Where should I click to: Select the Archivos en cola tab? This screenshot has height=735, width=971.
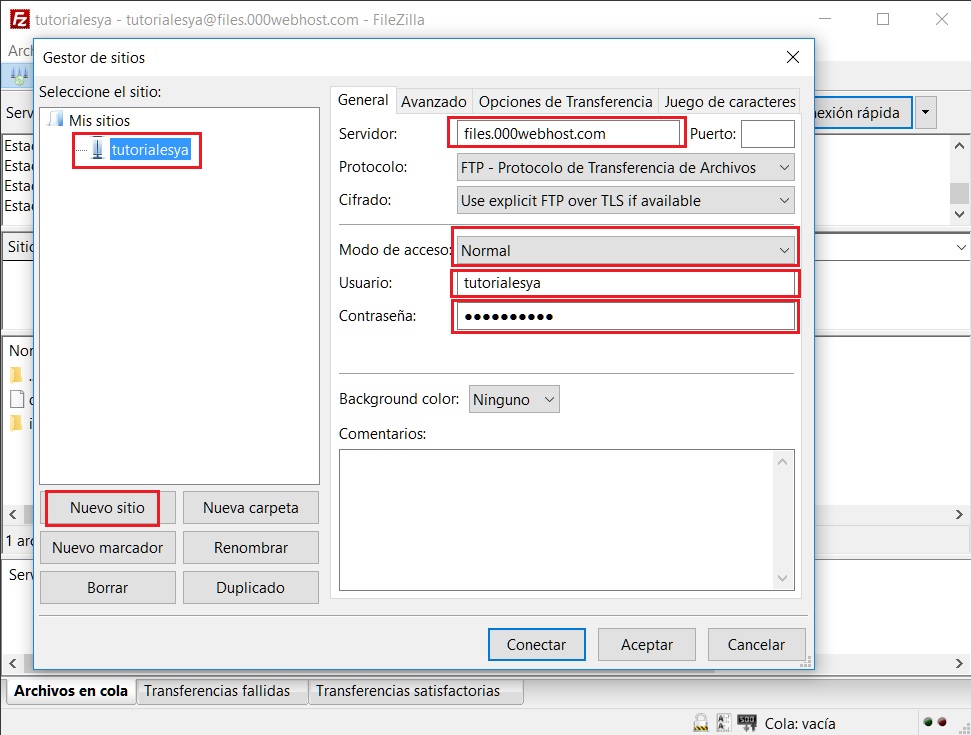(x=71, y=691)
